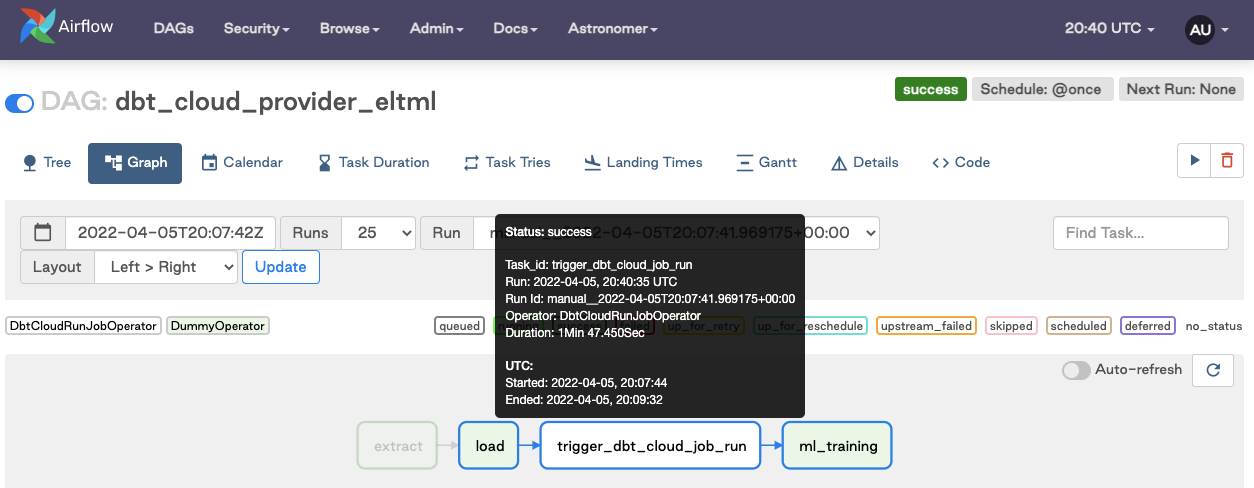This screenshot has width=1254, height=488.
Task: Click the calendar icon beside date field
Action: (x=43, y=233)
